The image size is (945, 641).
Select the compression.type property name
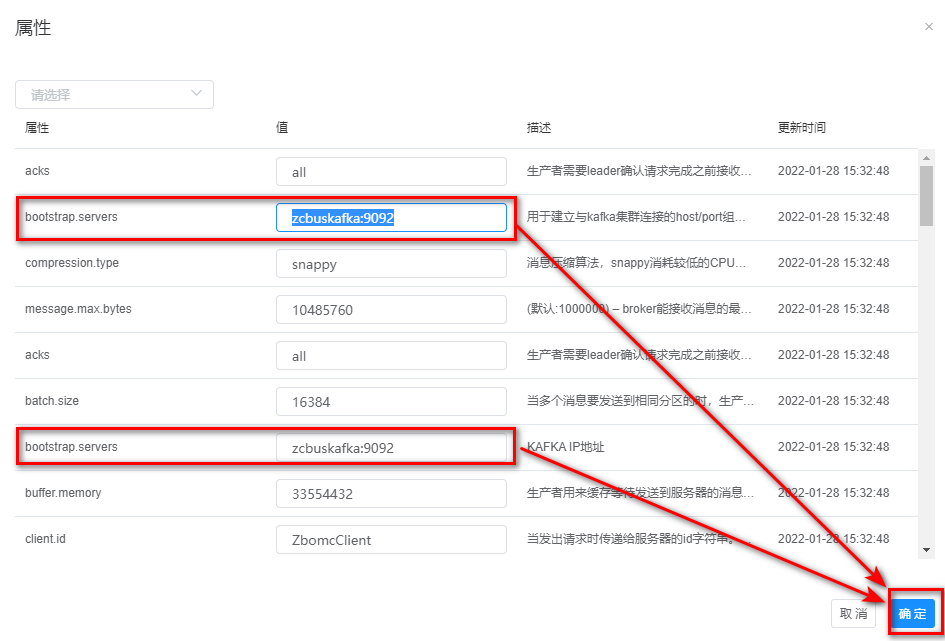click(x=72, y=263)
